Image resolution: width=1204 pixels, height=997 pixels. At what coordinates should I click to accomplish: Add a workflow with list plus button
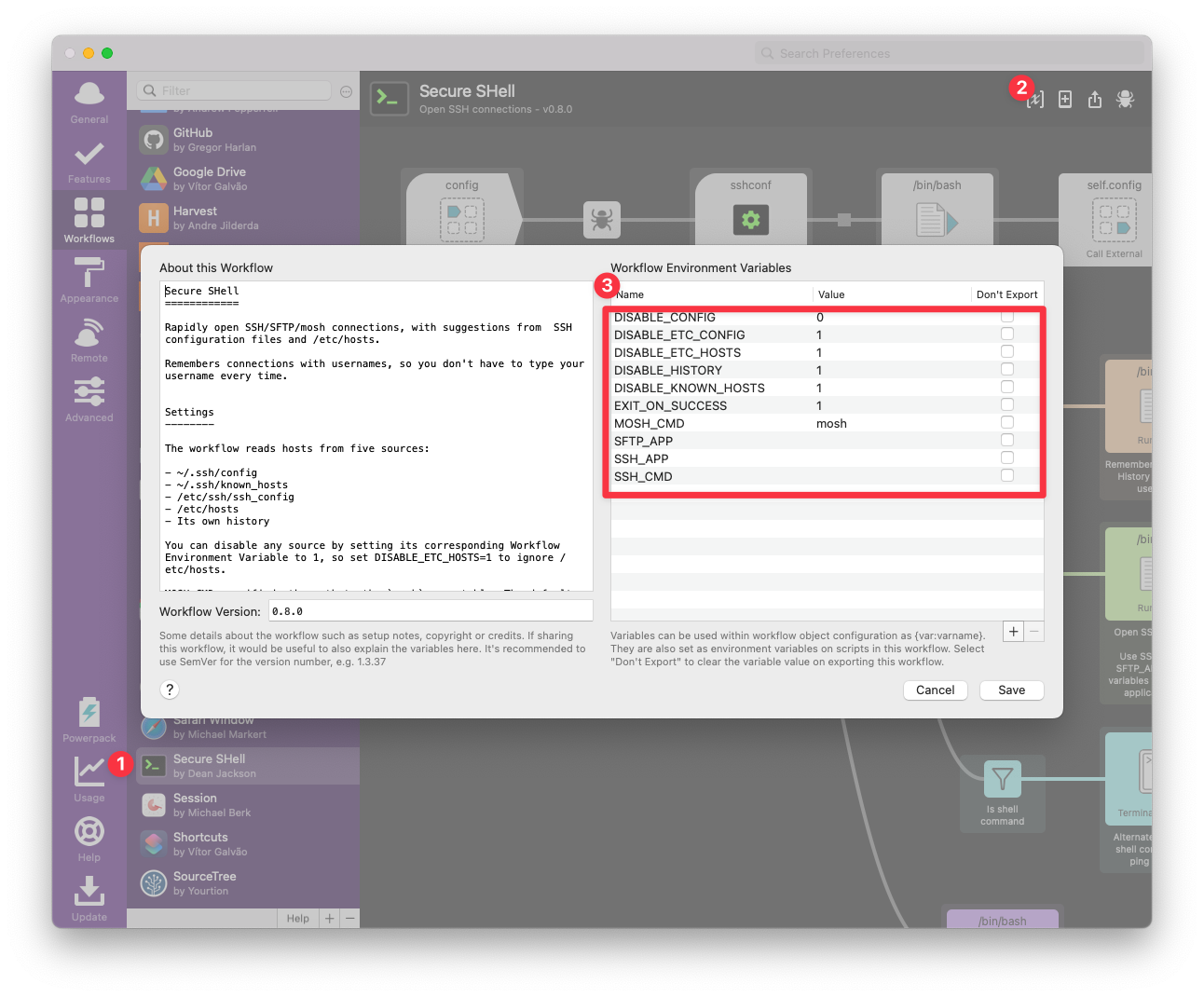click(329, 919)
